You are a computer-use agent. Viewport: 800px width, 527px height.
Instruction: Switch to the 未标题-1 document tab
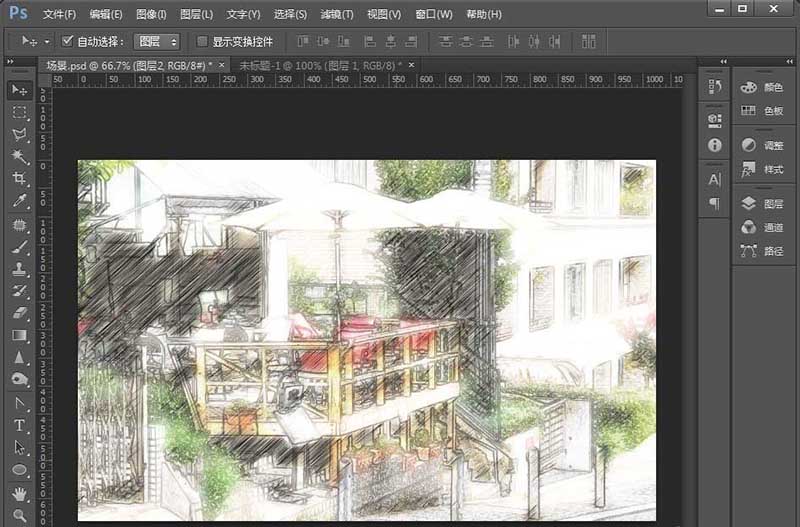[x=320, y=65]
